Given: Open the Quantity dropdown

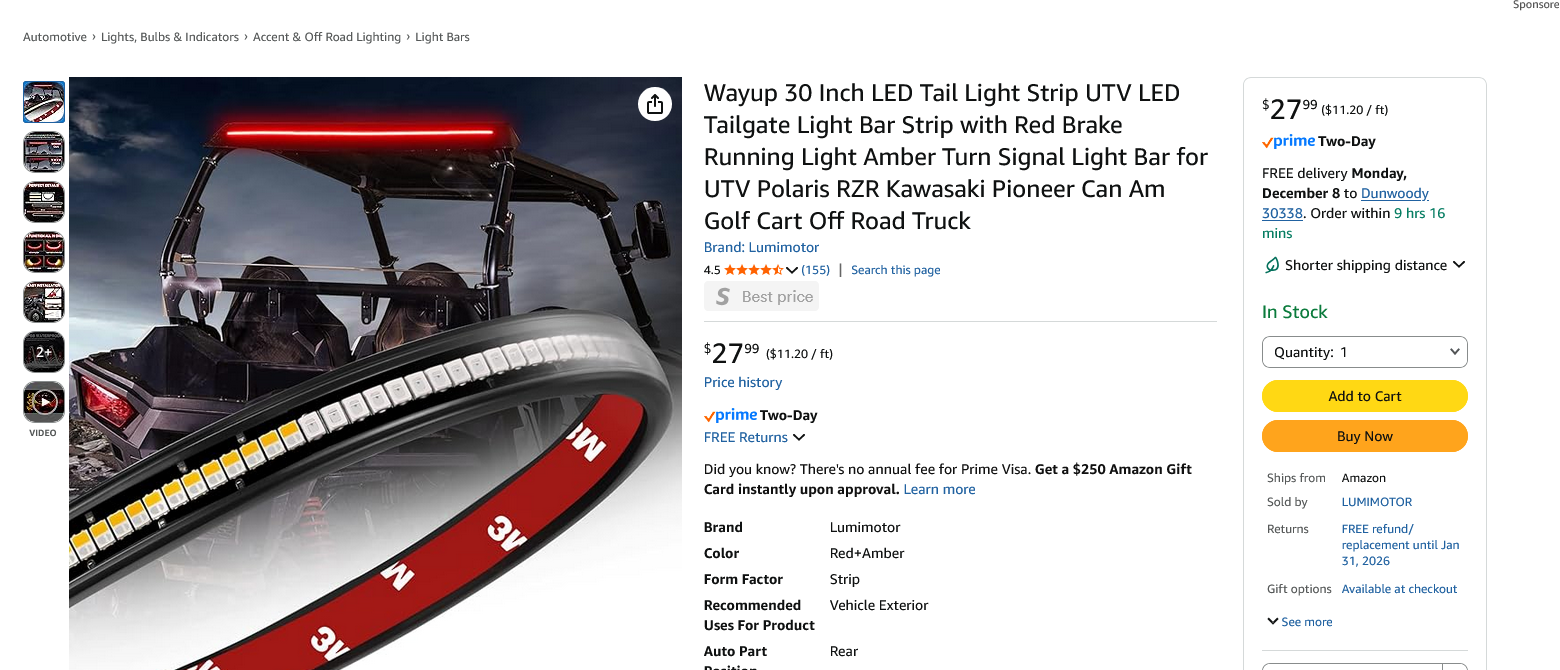Looking at the screenshot, I should coord(1365,352).
